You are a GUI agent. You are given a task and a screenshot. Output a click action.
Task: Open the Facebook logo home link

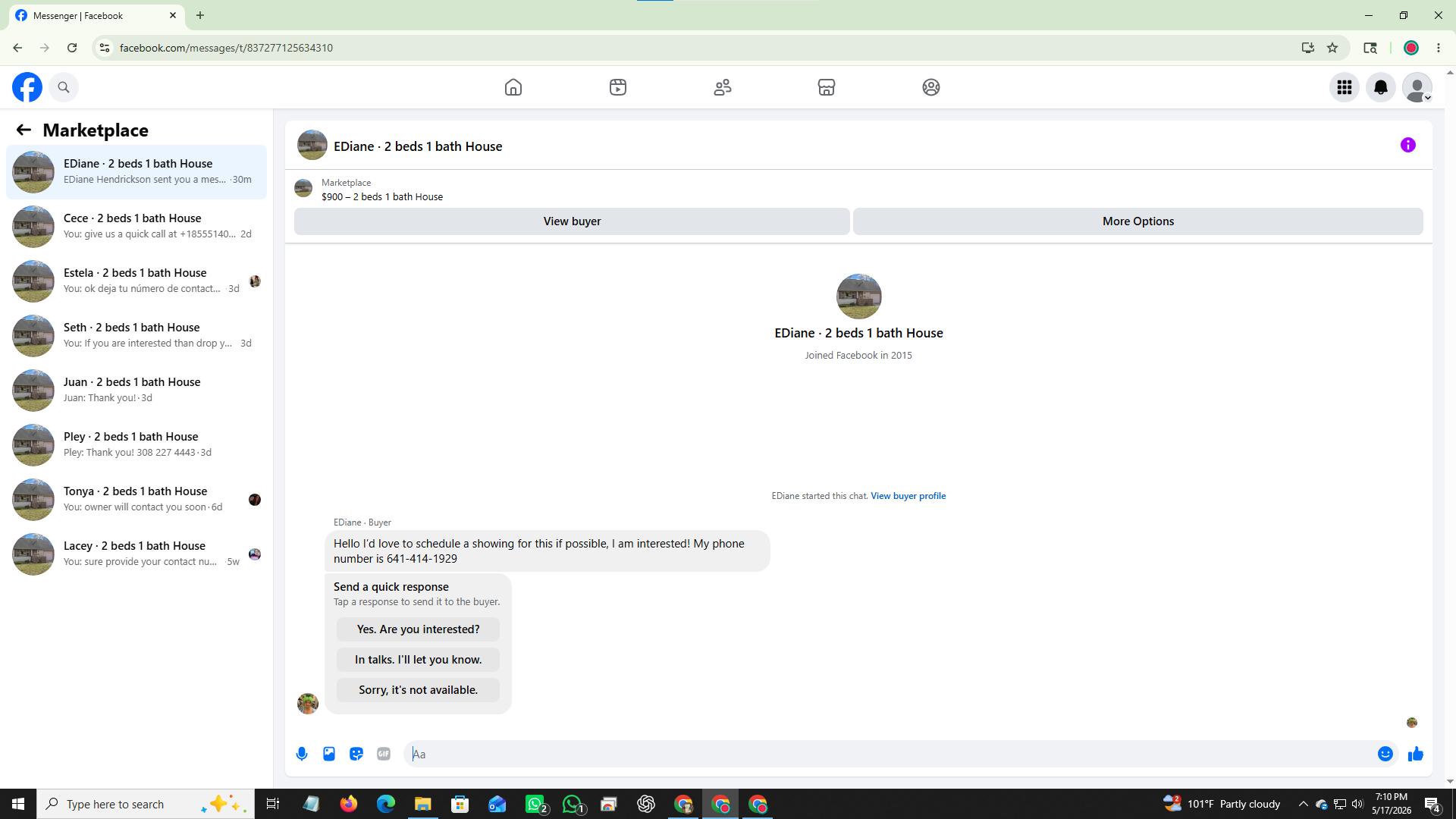pyautogui.click(x=27, y=87)
